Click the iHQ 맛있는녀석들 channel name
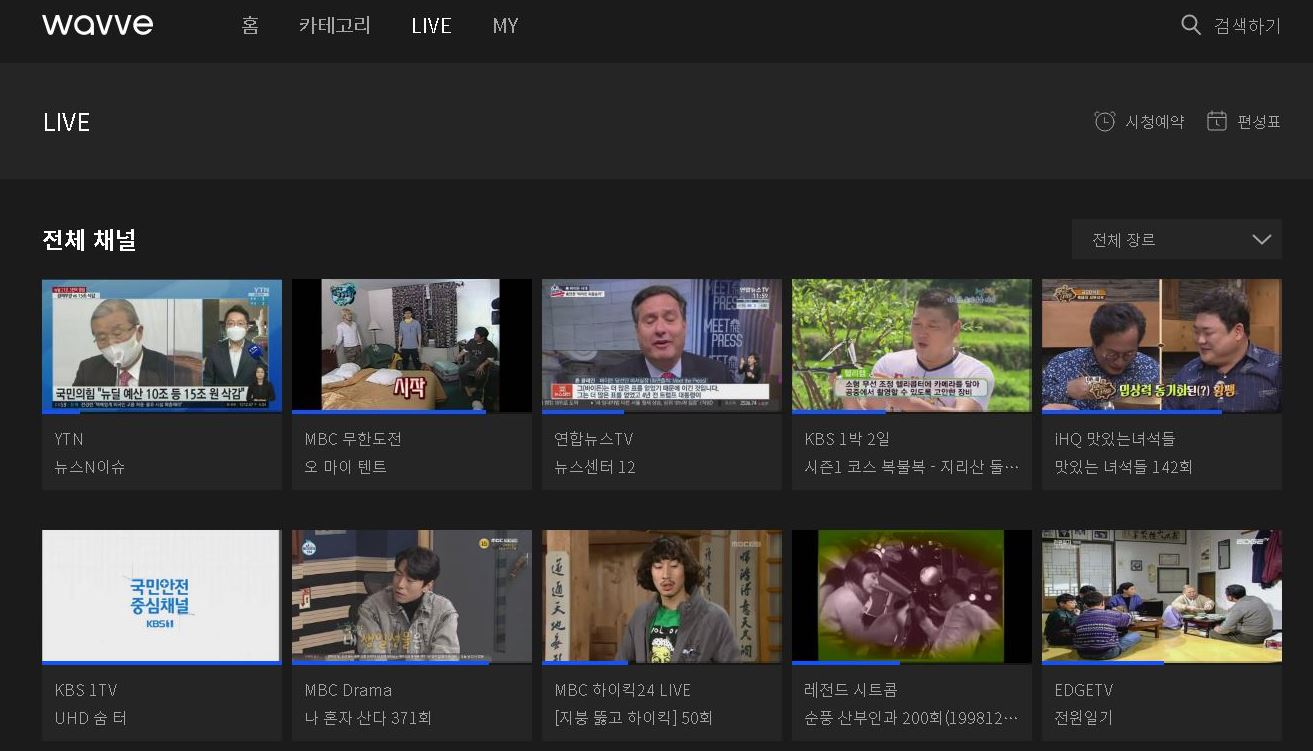The image size is (1313, 751). click(1115, 439)
